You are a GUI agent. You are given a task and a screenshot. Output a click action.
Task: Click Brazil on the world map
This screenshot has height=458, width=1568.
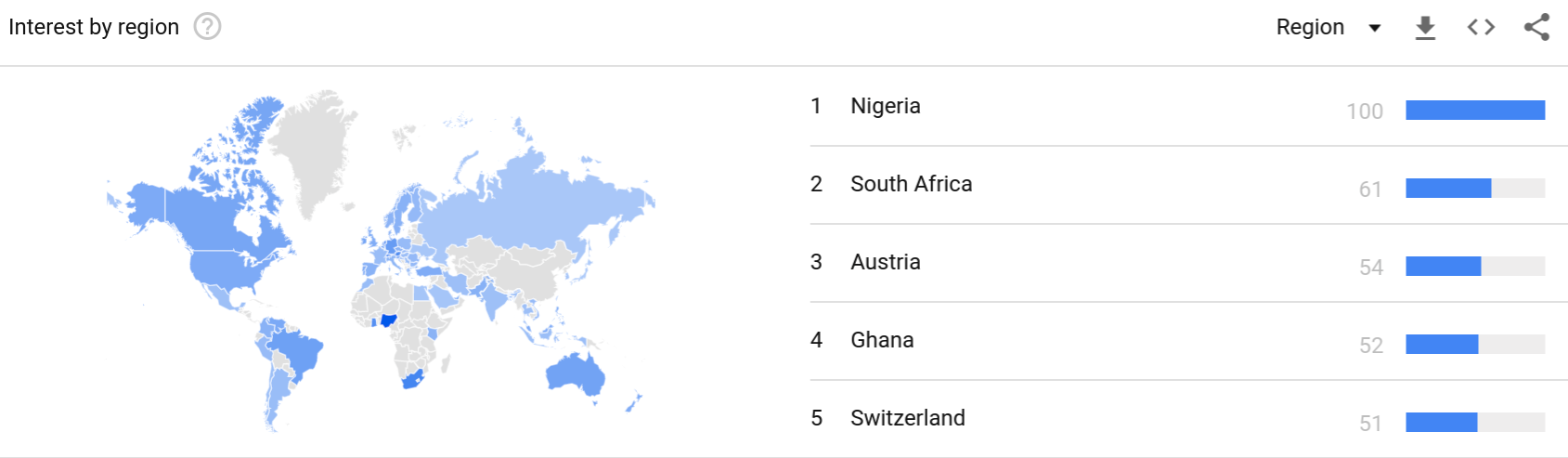[x=299, y=354]
